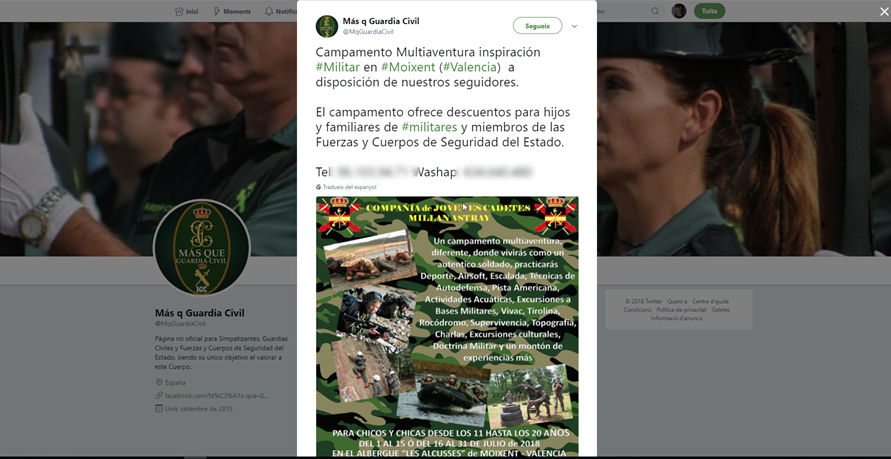891x459 pixels.
Task: Open the camouflage camp poster image
Action: click(x=447, y=327)
